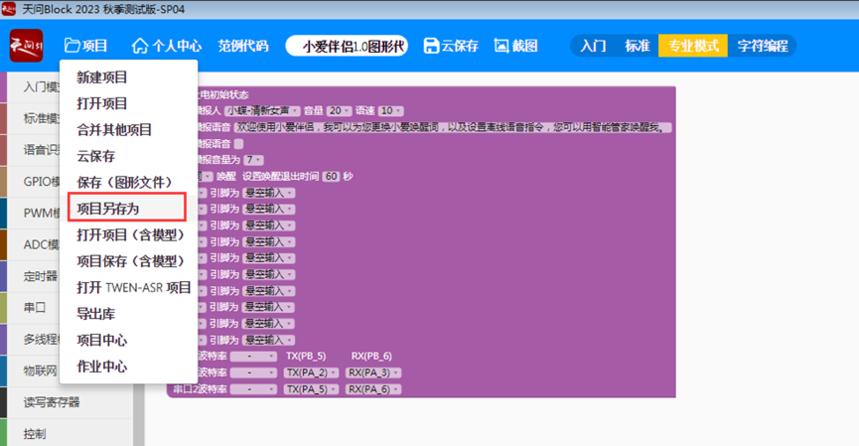Select 项目保存（含模型） menu entry

(x=130, y=261)
